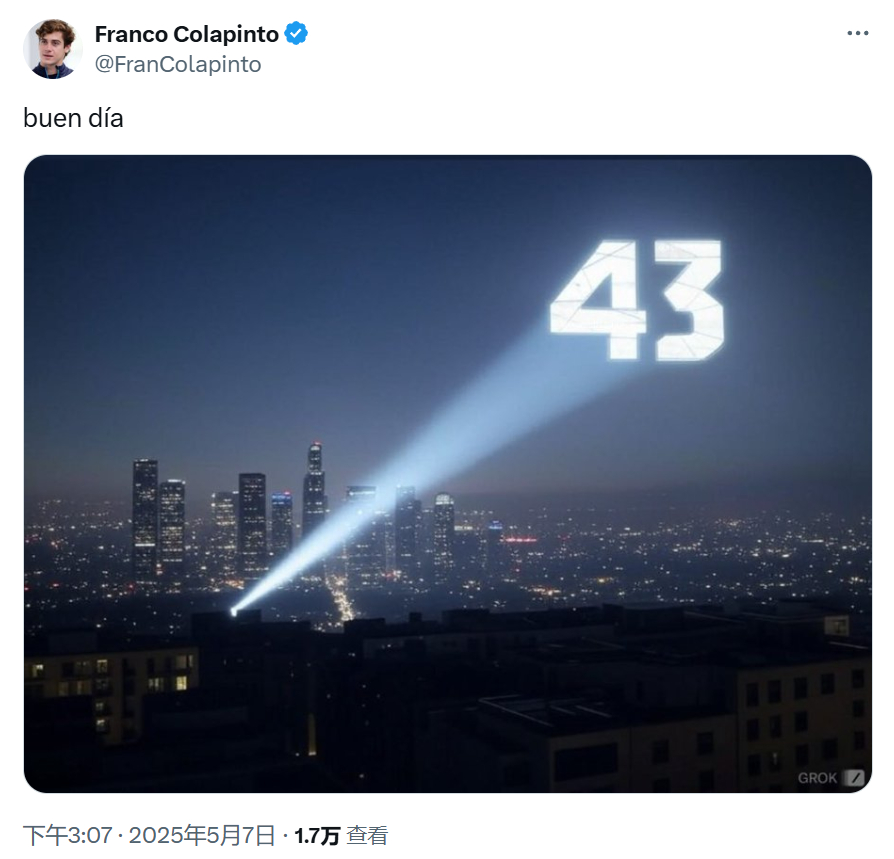Click the dark night sky area of the image

point(285,285)
